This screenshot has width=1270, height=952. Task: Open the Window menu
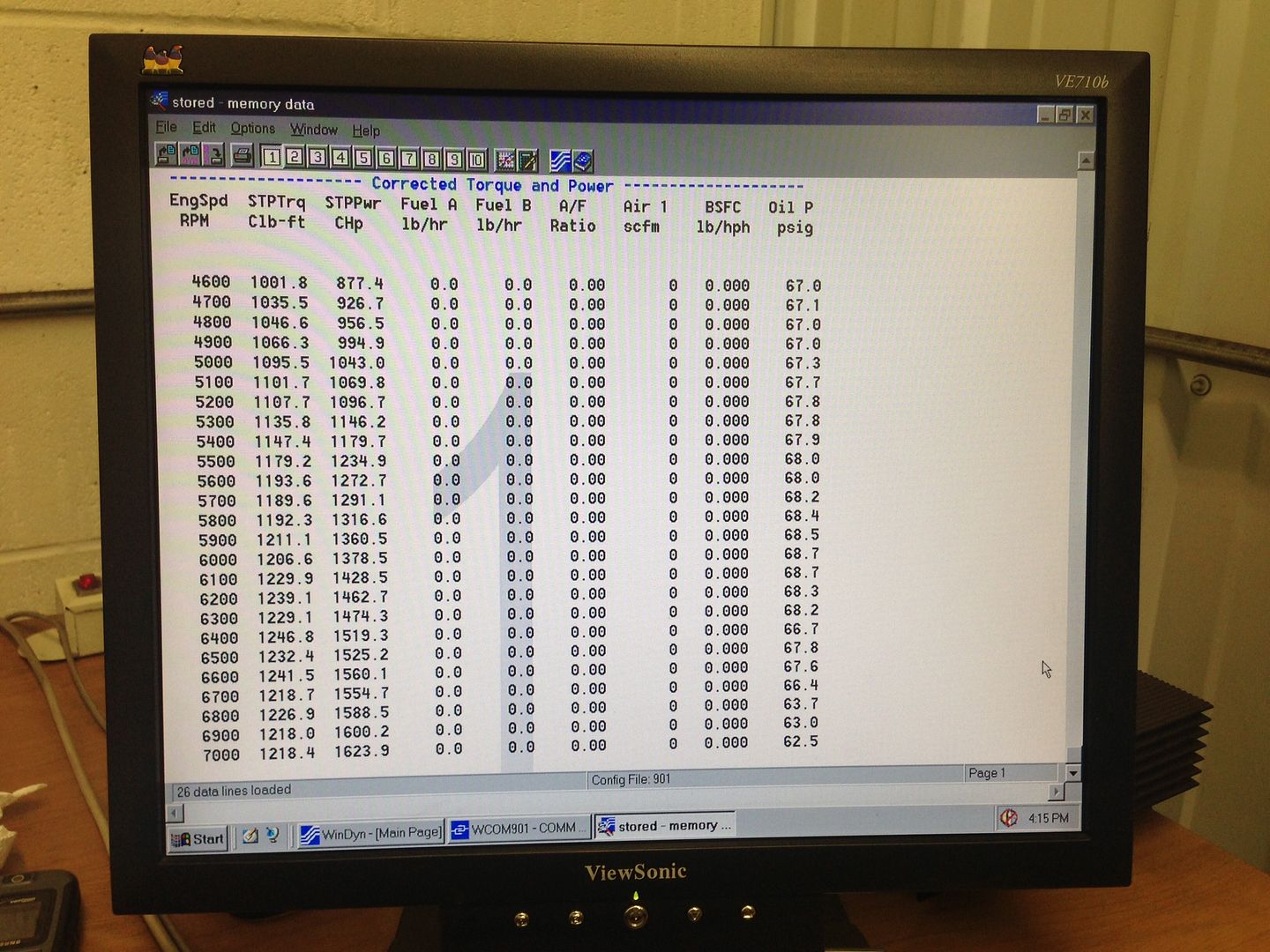(314, 130)
